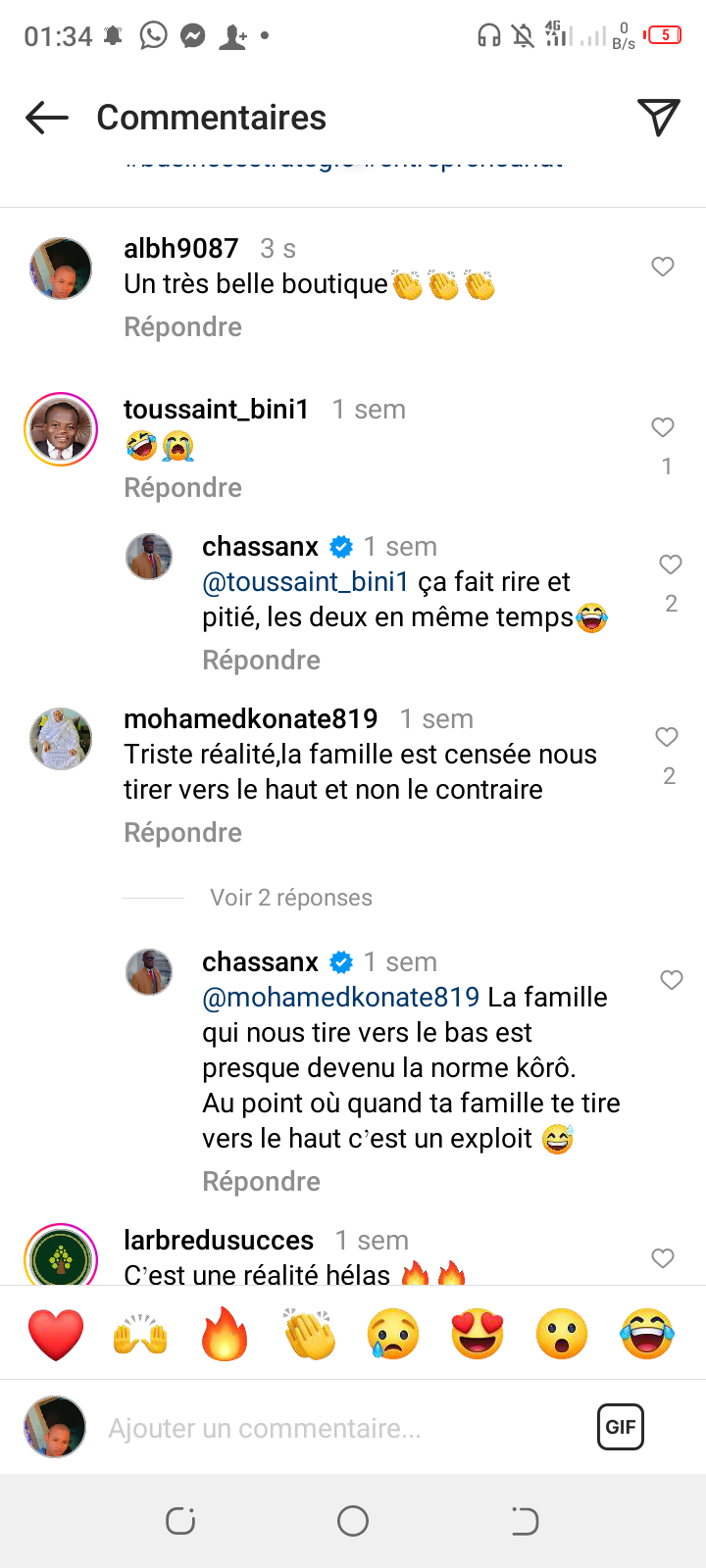Open the larbredusucces username profile
The height and width of the screenshot is (1568, 706).
[x=219, y=1241]
